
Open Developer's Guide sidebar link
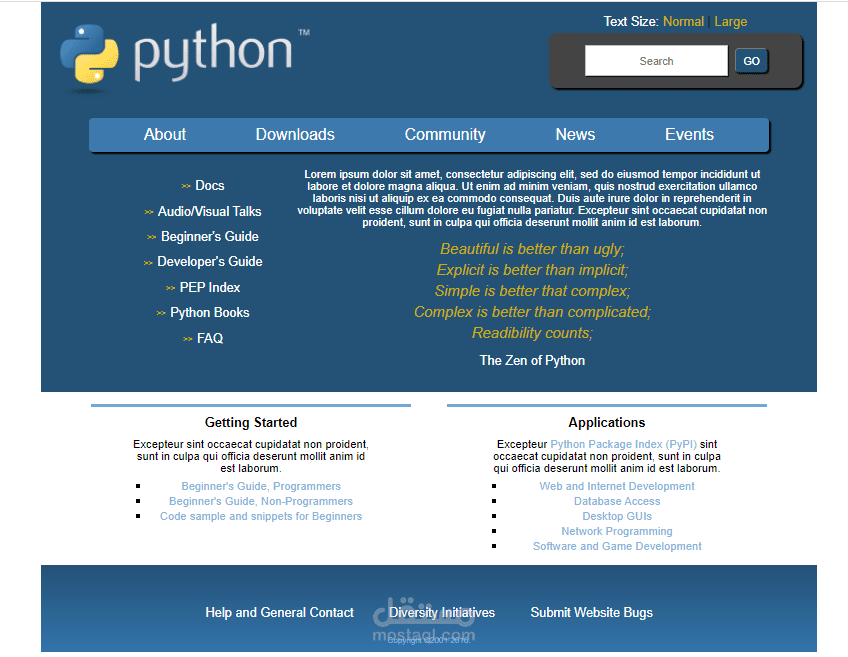coord(210,262)
